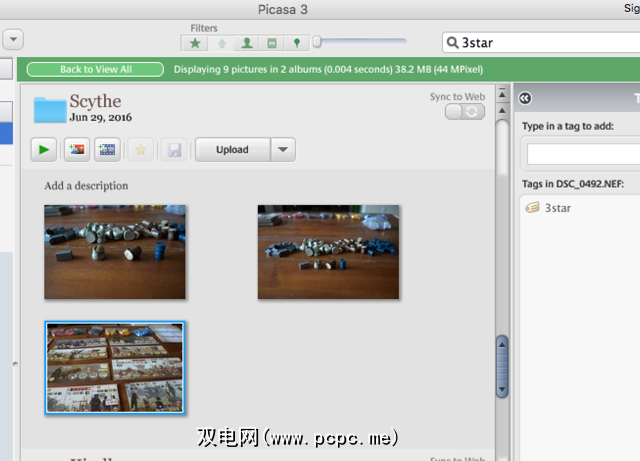Toggle the starred photos filter
The width and height of the screenshot is (640, 461).
pyautogui.click(x=195, y=43)
